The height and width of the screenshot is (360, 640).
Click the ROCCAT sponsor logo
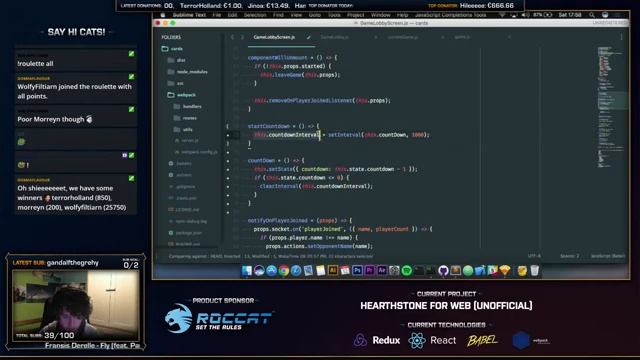(x=219, y=318)
